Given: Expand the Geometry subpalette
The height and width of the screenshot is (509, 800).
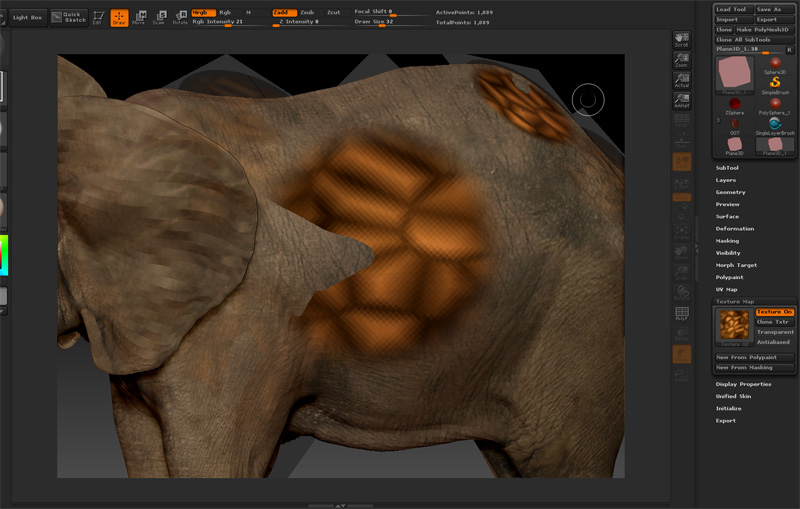Looking at the screenshot, I should click(731, 192).
